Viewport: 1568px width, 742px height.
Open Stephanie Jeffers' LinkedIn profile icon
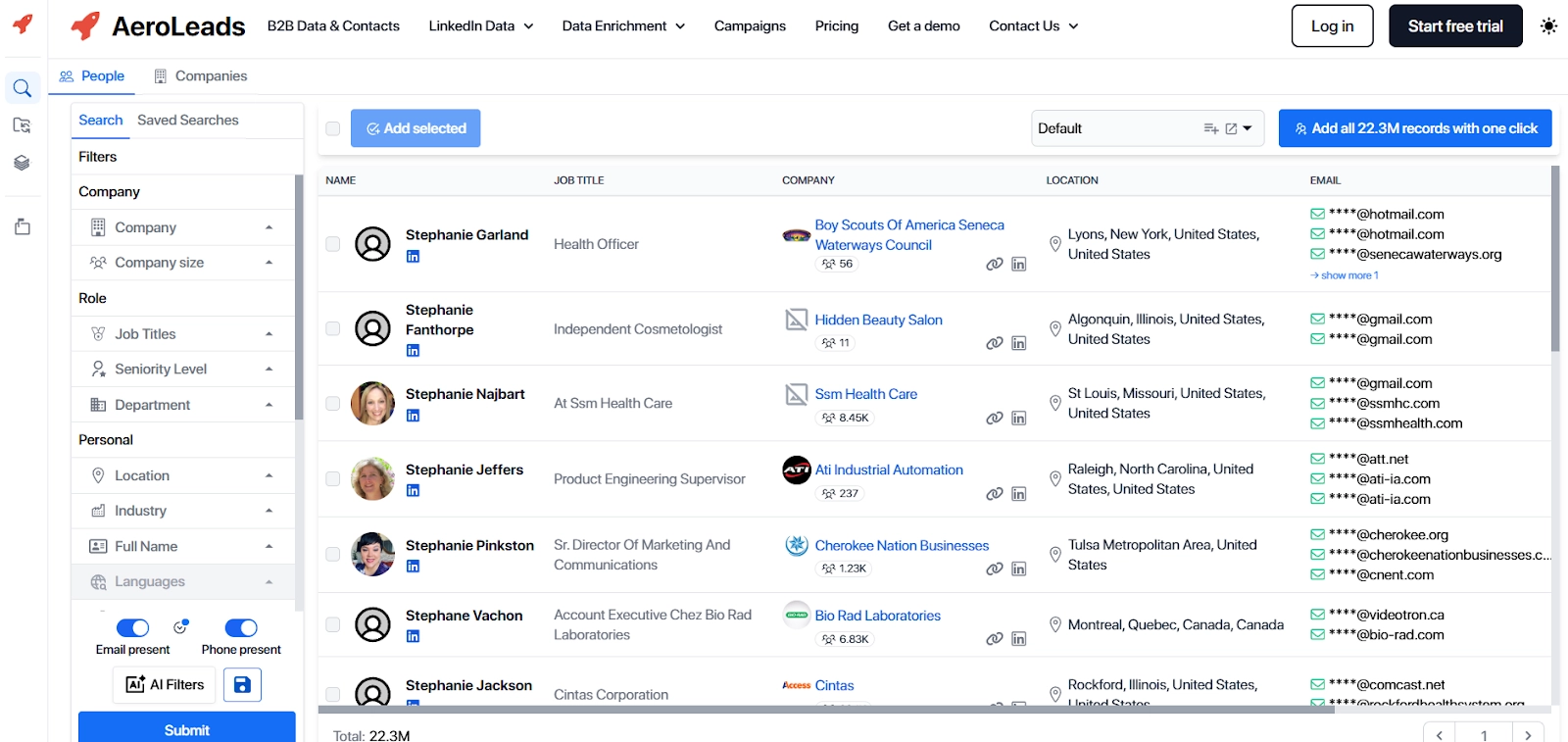click(413, 491)
